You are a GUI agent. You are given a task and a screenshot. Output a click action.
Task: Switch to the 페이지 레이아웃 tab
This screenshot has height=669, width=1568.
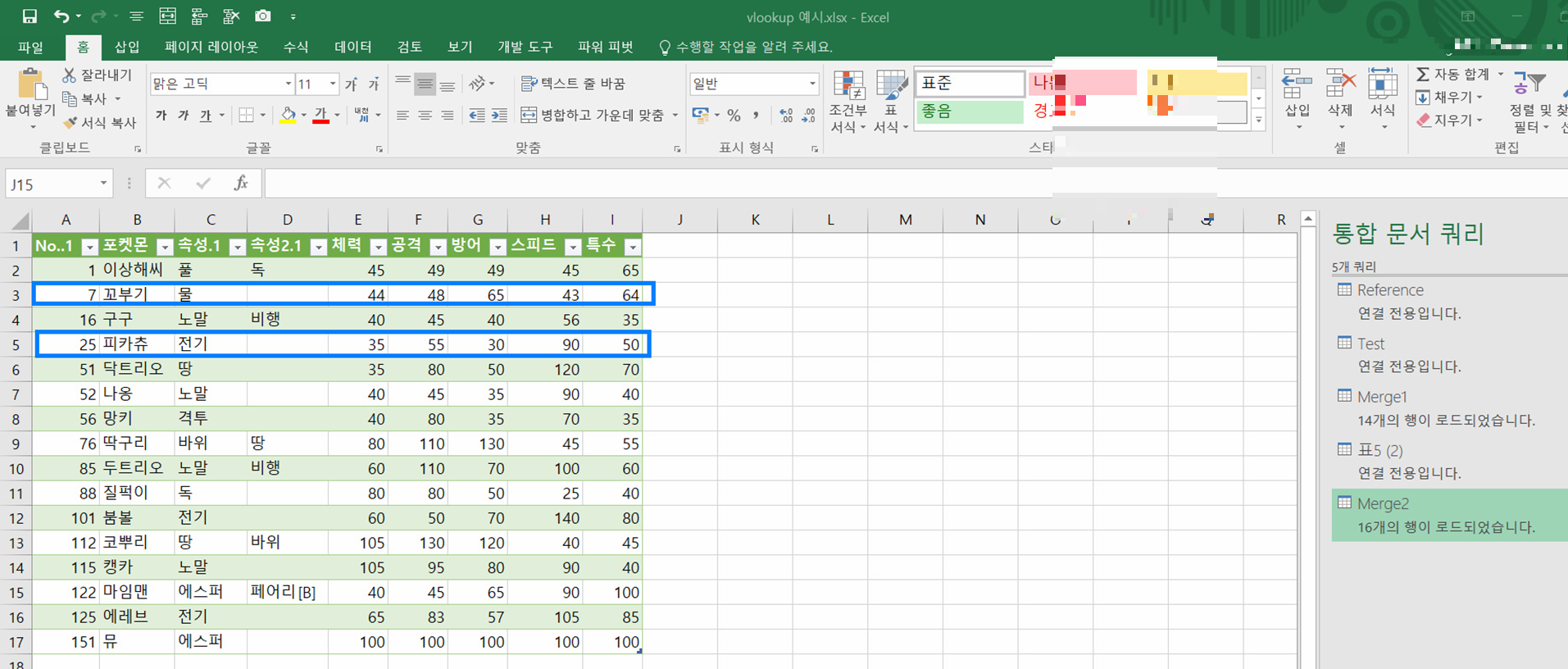[x=211, y=48]
